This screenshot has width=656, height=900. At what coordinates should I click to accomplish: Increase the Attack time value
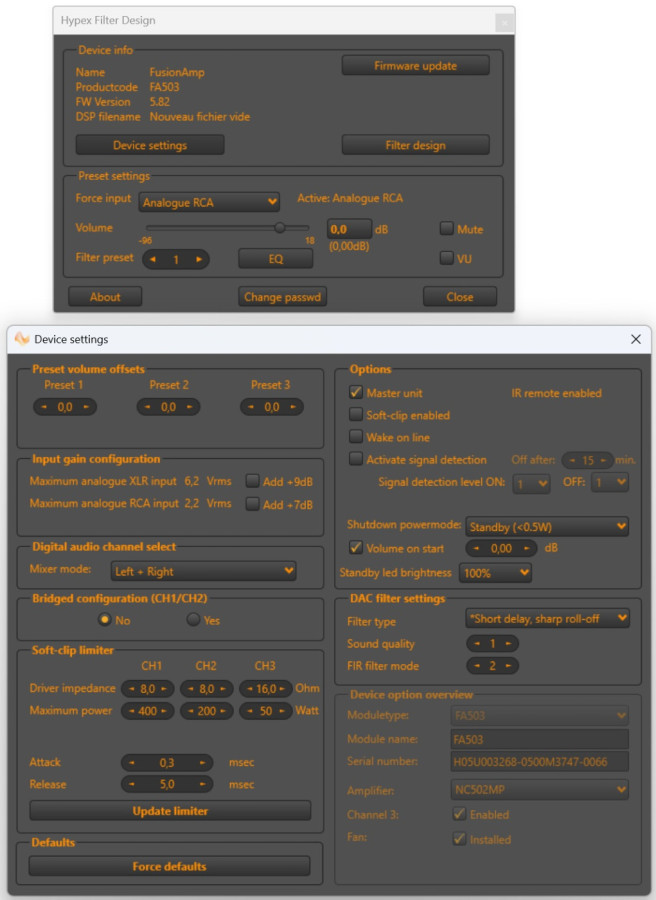point(202,763)
